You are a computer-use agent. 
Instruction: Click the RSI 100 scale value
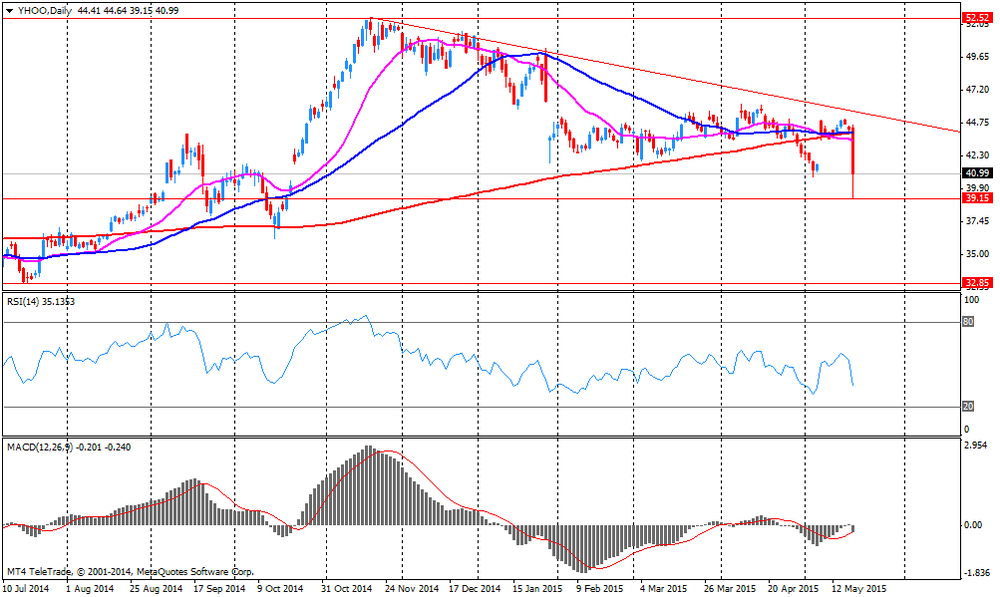tap(971, 300)
